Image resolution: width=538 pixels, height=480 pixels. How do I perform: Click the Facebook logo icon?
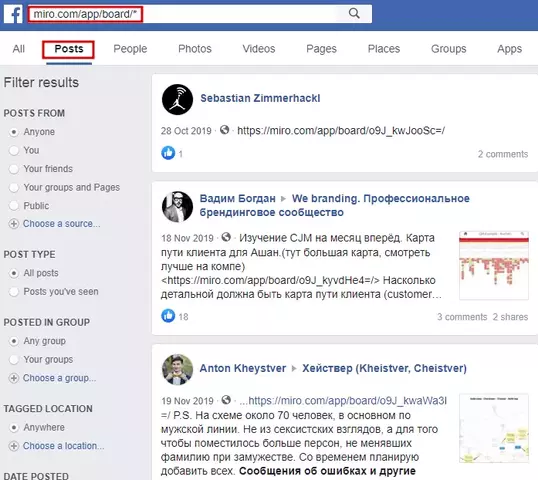click(x=13, y=14)
